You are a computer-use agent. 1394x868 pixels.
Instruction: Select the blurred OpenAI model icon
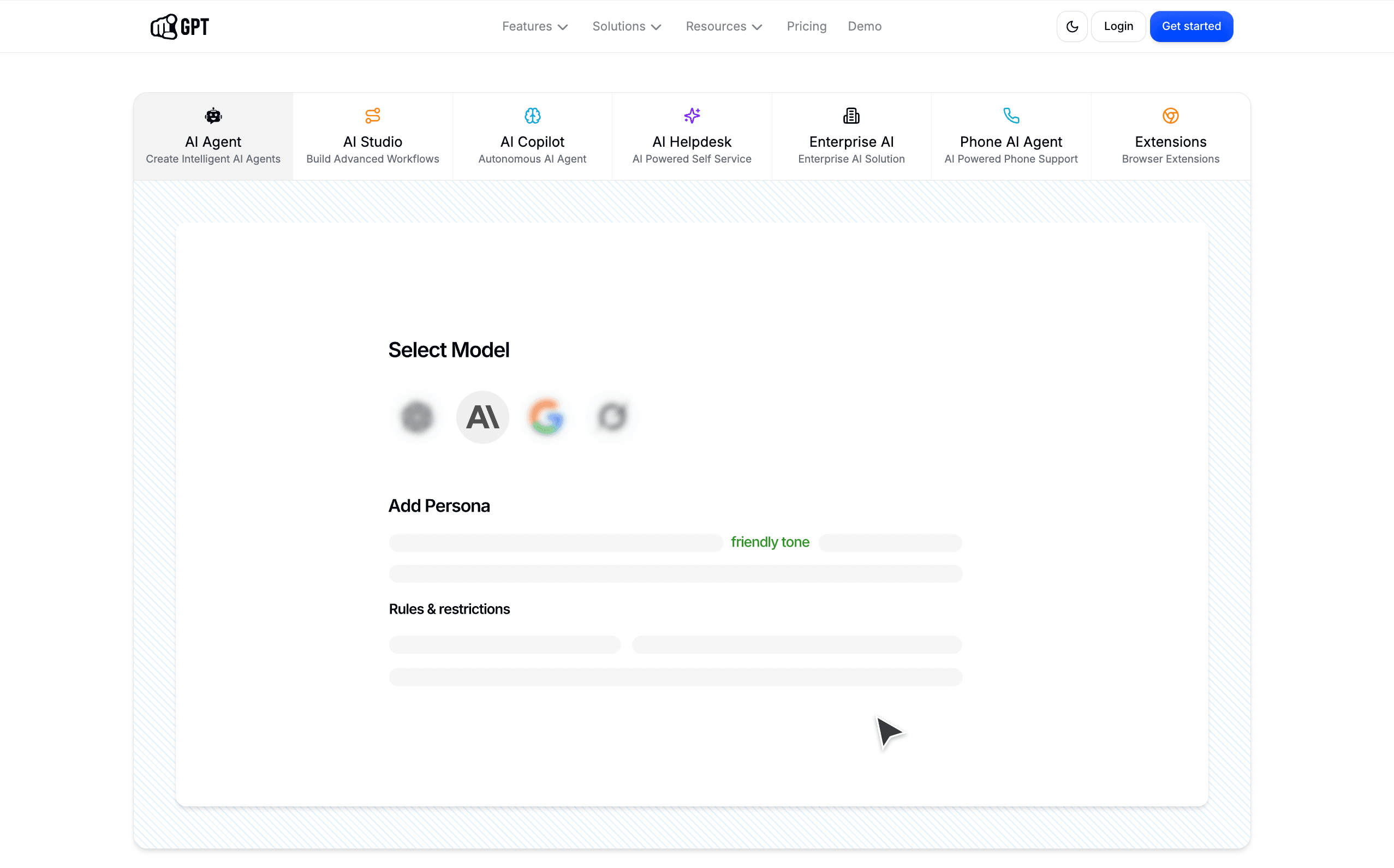click(417, 417)
